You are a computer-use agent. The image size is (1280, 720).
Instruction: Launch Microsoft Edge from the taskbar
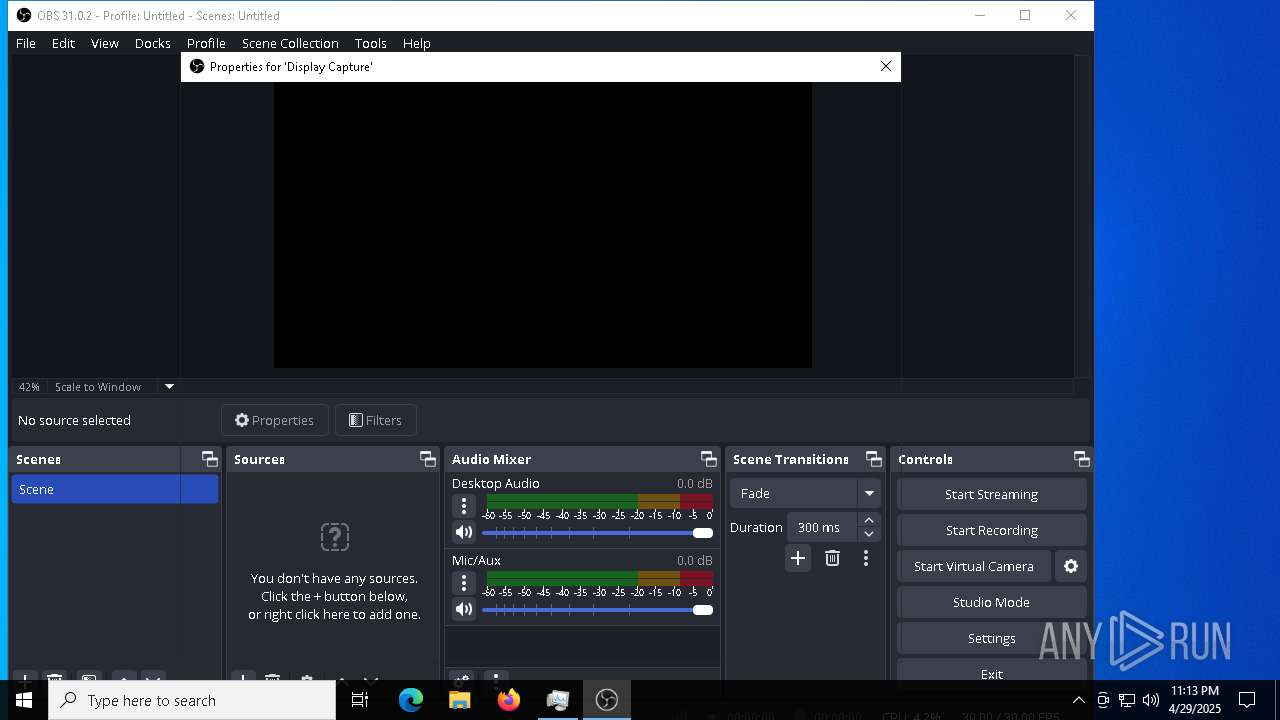tap(411, 700)
